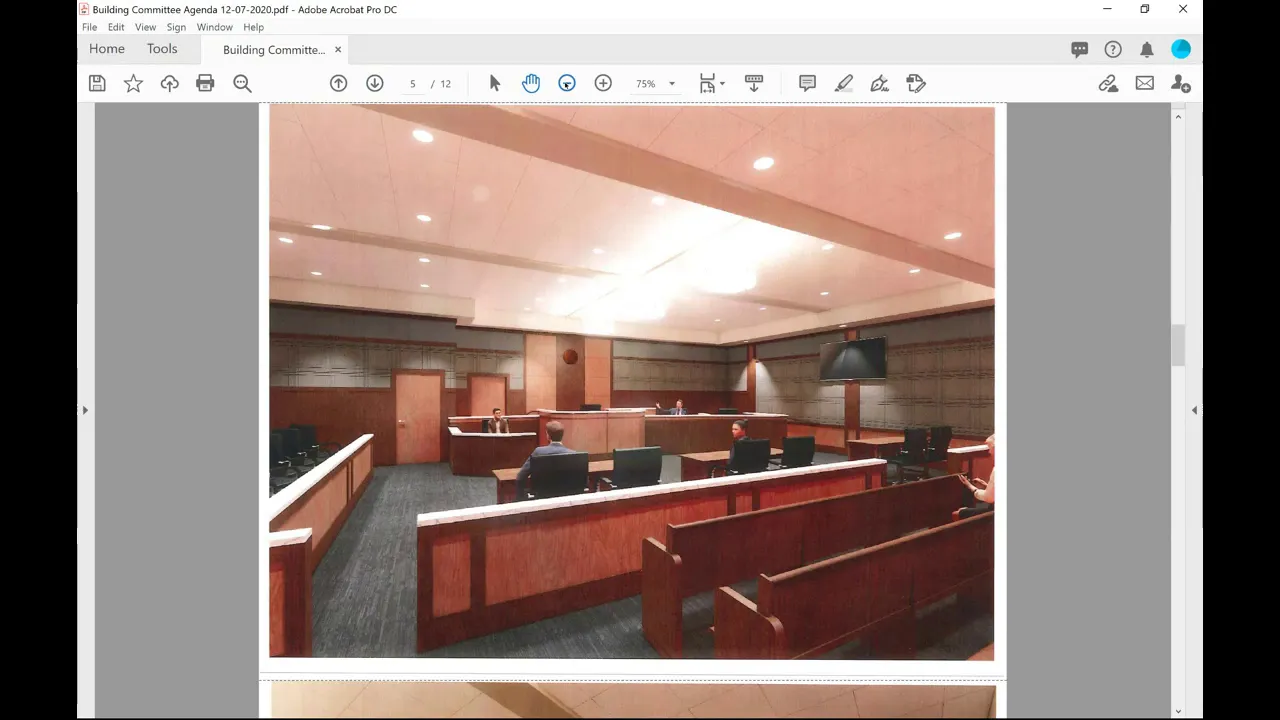Send file by email envelope icon
Viewport: 1280px width, 720px height.
pos(1145,84)
